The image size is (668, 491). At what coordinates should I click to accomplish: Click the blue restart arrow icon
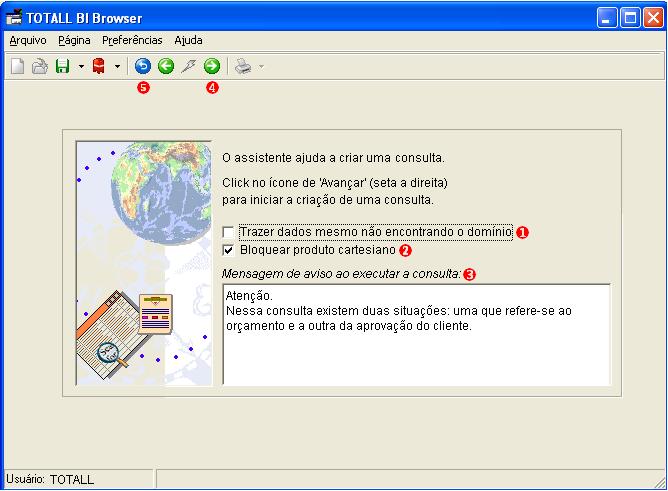point(143,66)
